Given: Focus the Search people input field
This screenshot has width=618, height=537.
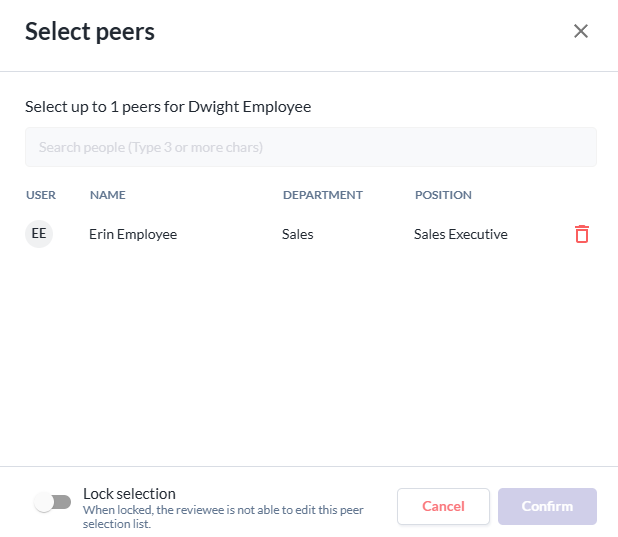Looking at the screenshot, I should (x=311, y=147).
